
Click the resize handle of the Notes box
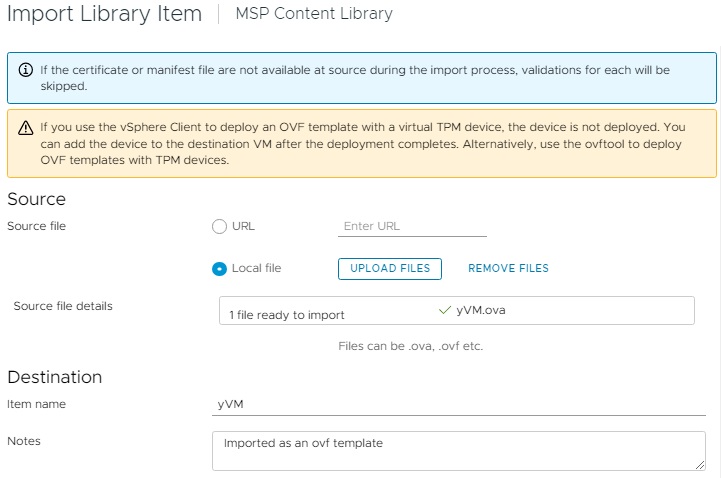699,463
